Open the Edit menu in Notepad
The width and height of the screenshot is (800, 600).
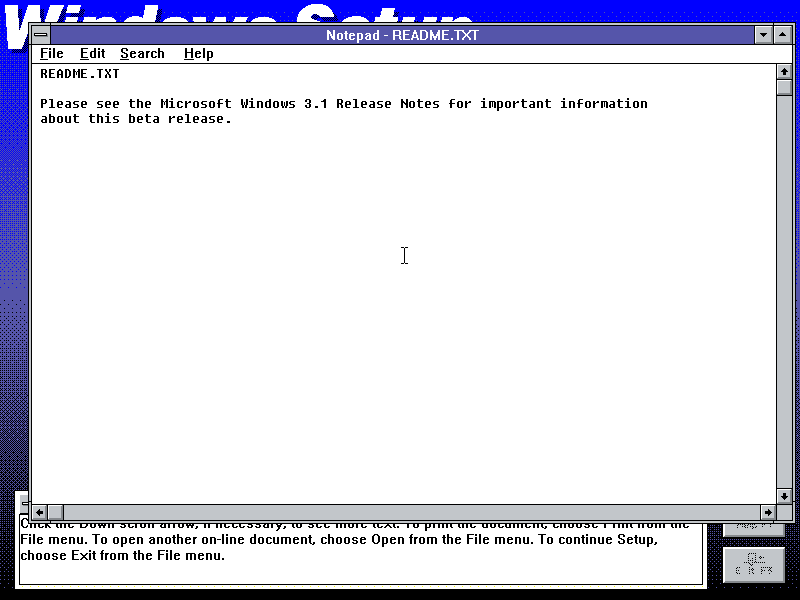coord(92,54)
